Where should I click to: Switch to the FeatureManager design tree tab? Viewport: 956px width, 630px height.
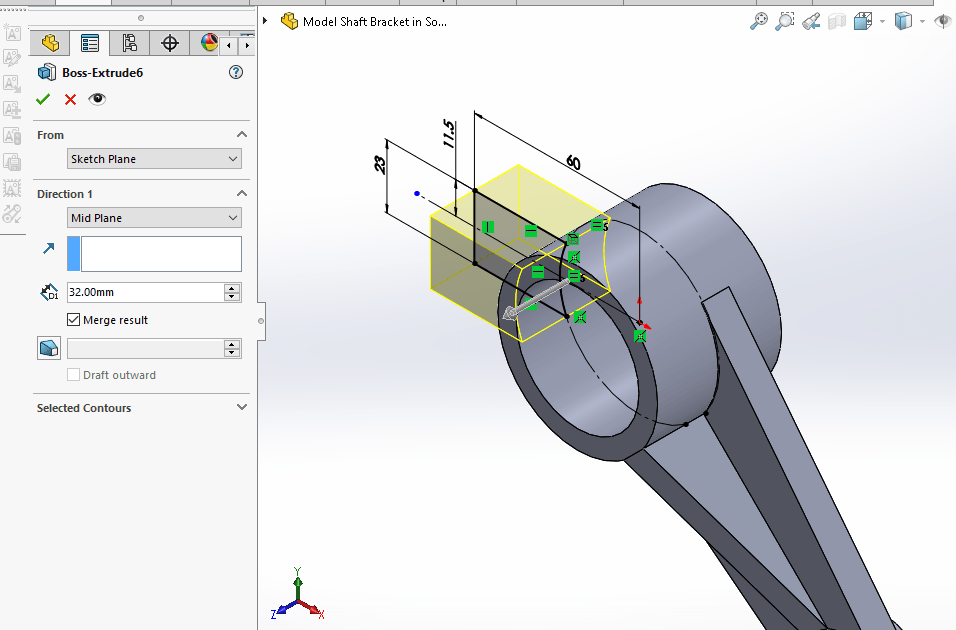pos(47,44)
